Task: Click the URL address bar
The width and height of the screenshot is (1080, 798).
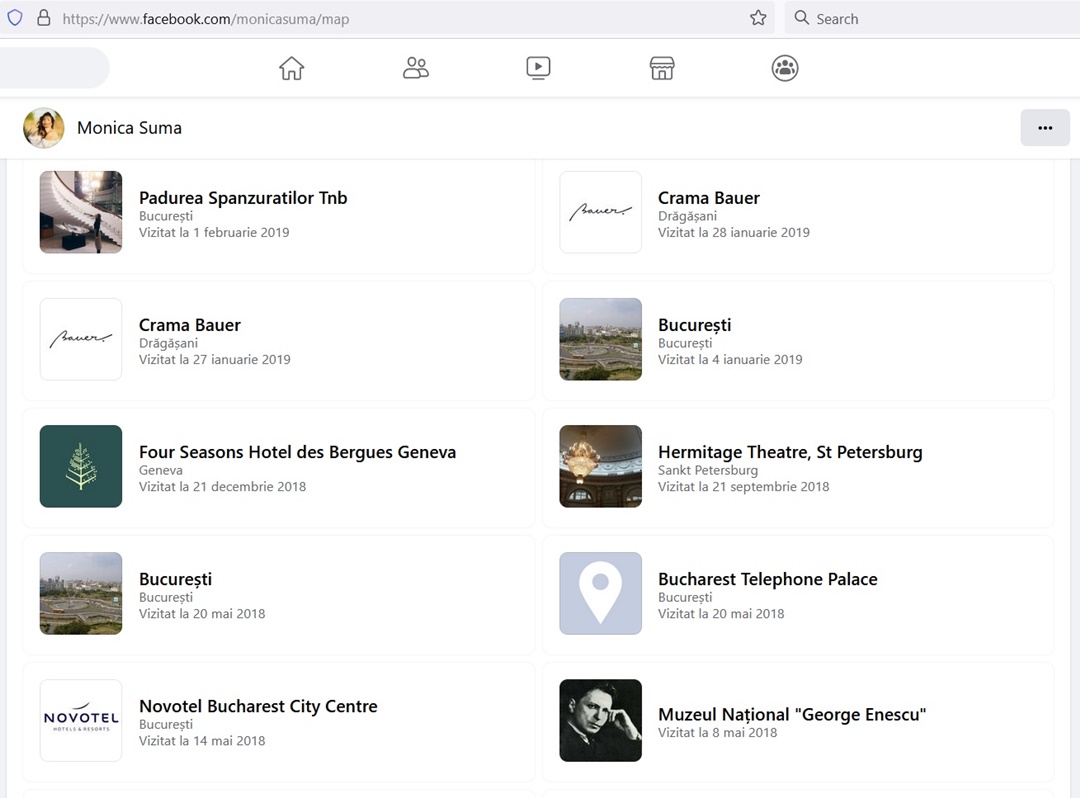Action: [x=400, y=18]
